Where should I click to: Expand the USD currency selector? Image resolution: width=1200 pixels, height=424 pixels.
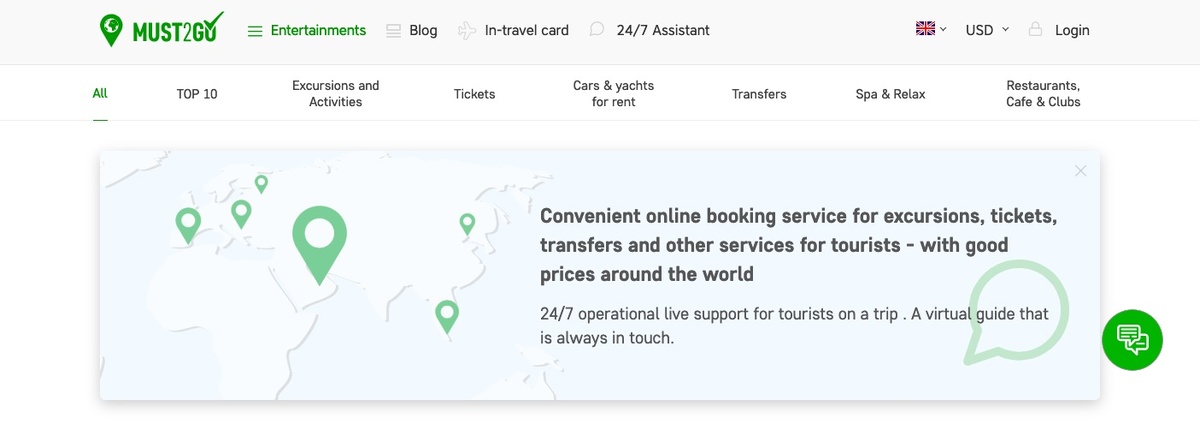(987, 30)
